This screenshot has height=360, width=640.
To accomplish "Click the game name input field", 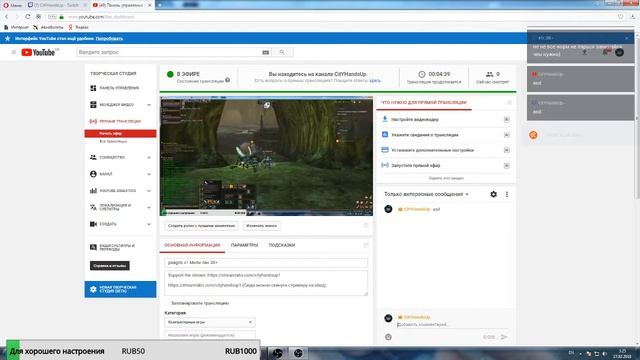I will 210,335.
